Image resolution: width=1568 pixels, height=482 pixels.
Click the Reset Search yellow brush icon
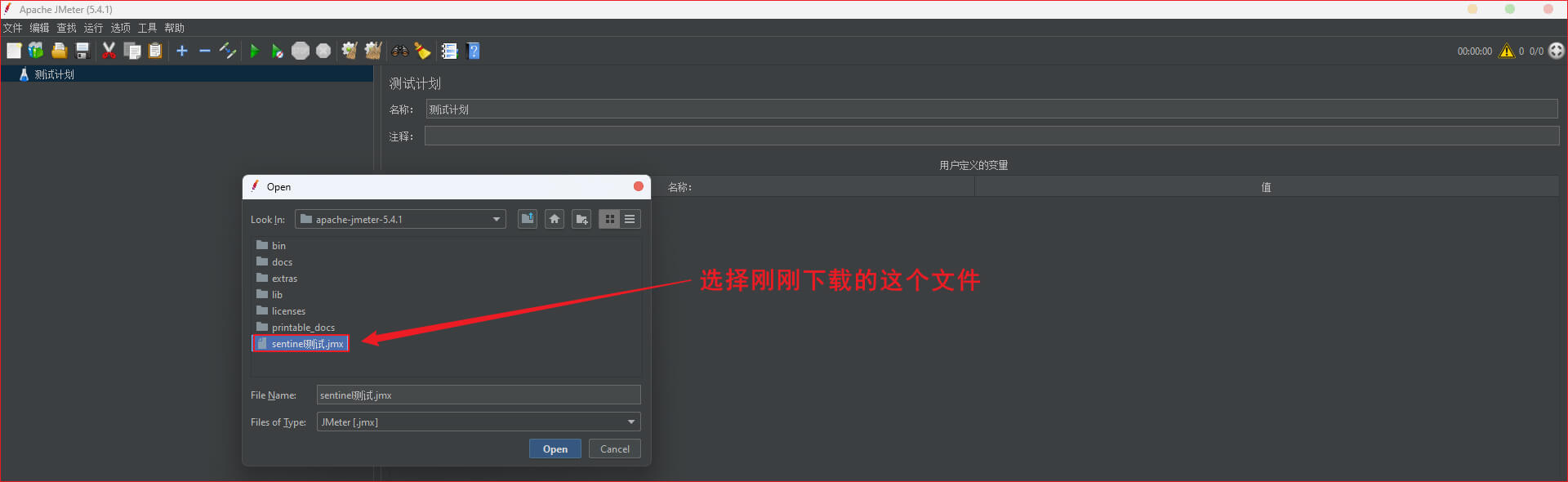pos(422,51)
